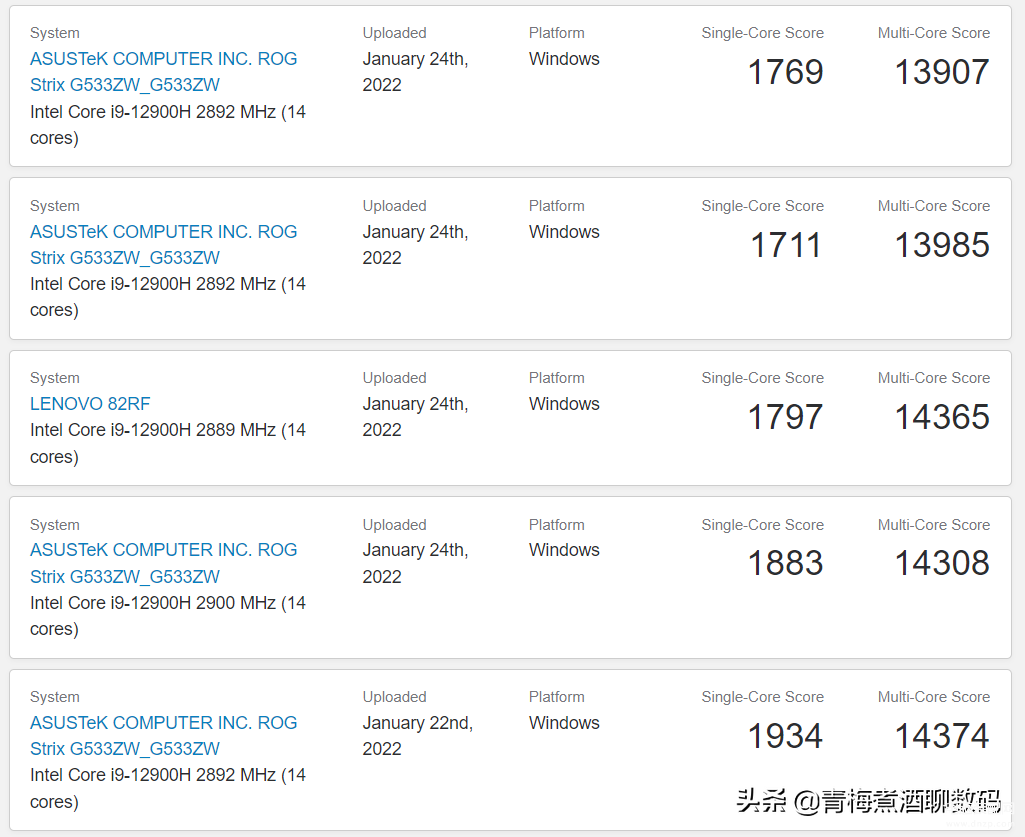This screenshot has height=837, width=1025.
Task: Click Windows platform in the LENOVO row
Action: coord(564,404)
